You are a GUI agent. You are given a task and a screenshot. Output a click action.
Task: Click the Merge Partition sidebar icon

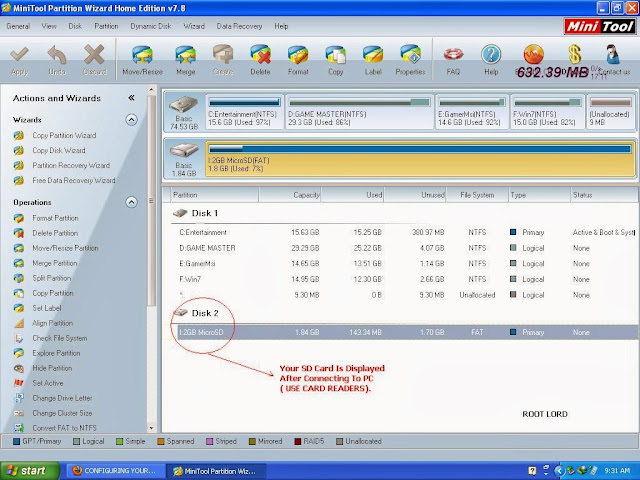(x=19, y=263)
